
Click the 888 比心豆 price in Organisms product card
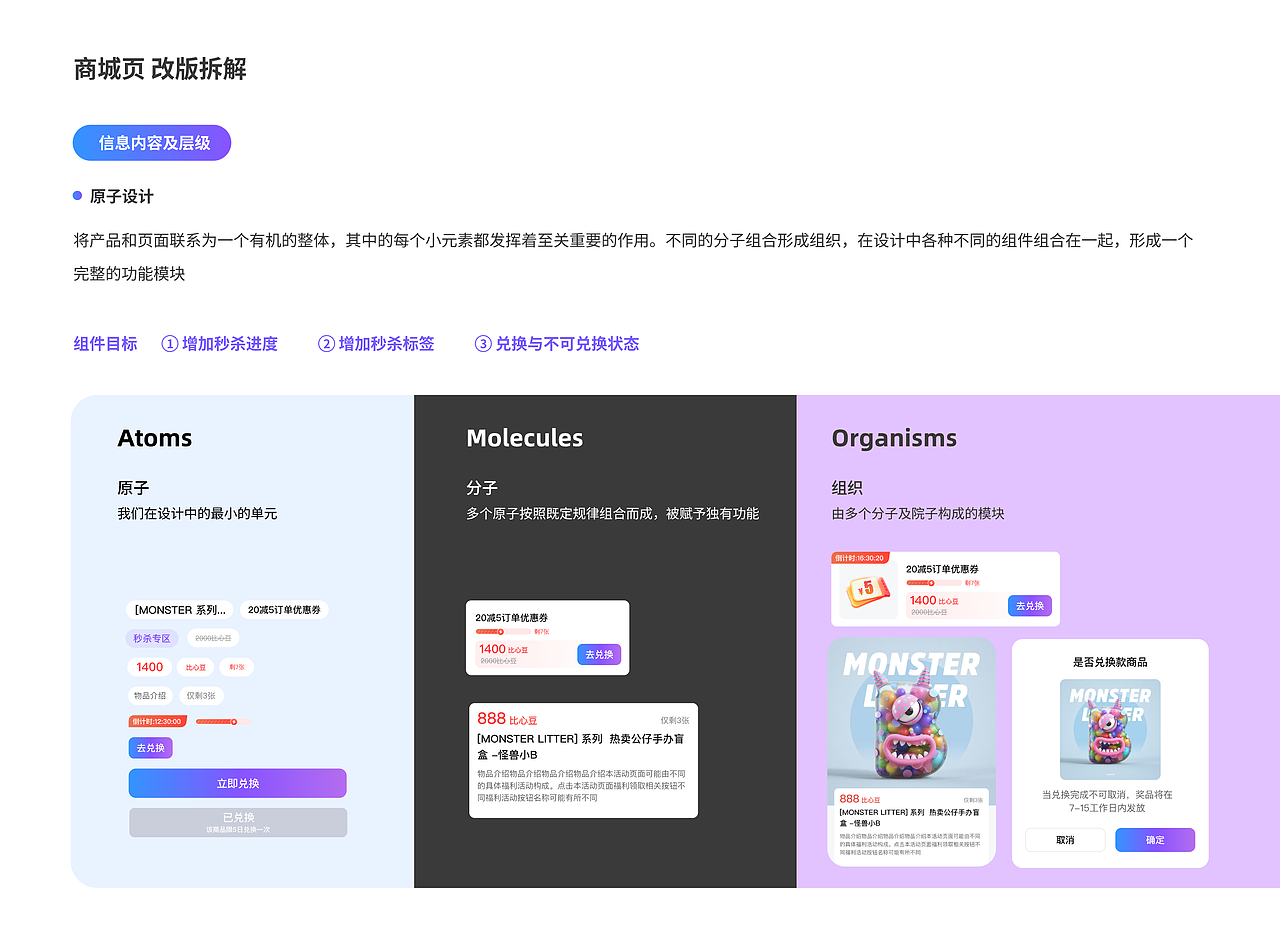pos(859,799)
